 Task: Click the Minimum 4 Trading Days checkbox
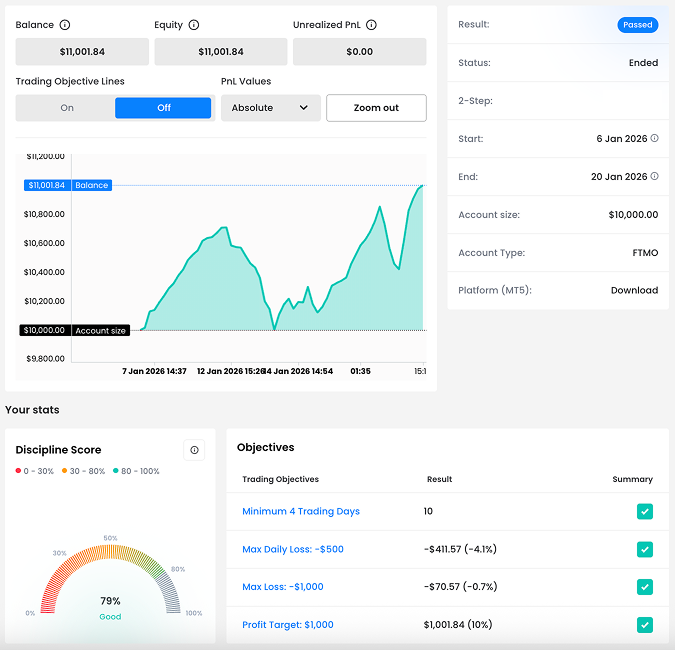pyautogui.click(x=645, y=512)
